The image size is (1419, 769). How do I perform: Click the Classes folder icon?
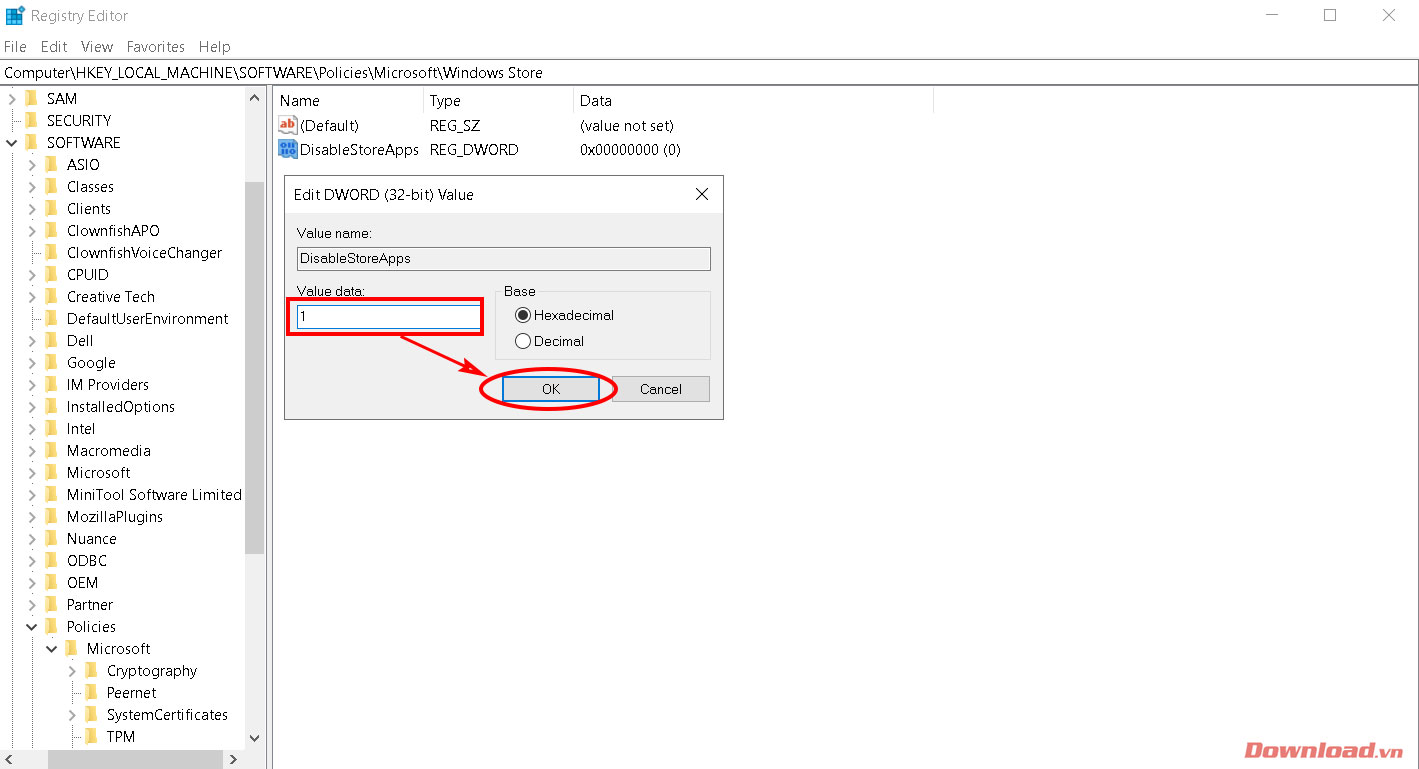[x=51, y=187]
